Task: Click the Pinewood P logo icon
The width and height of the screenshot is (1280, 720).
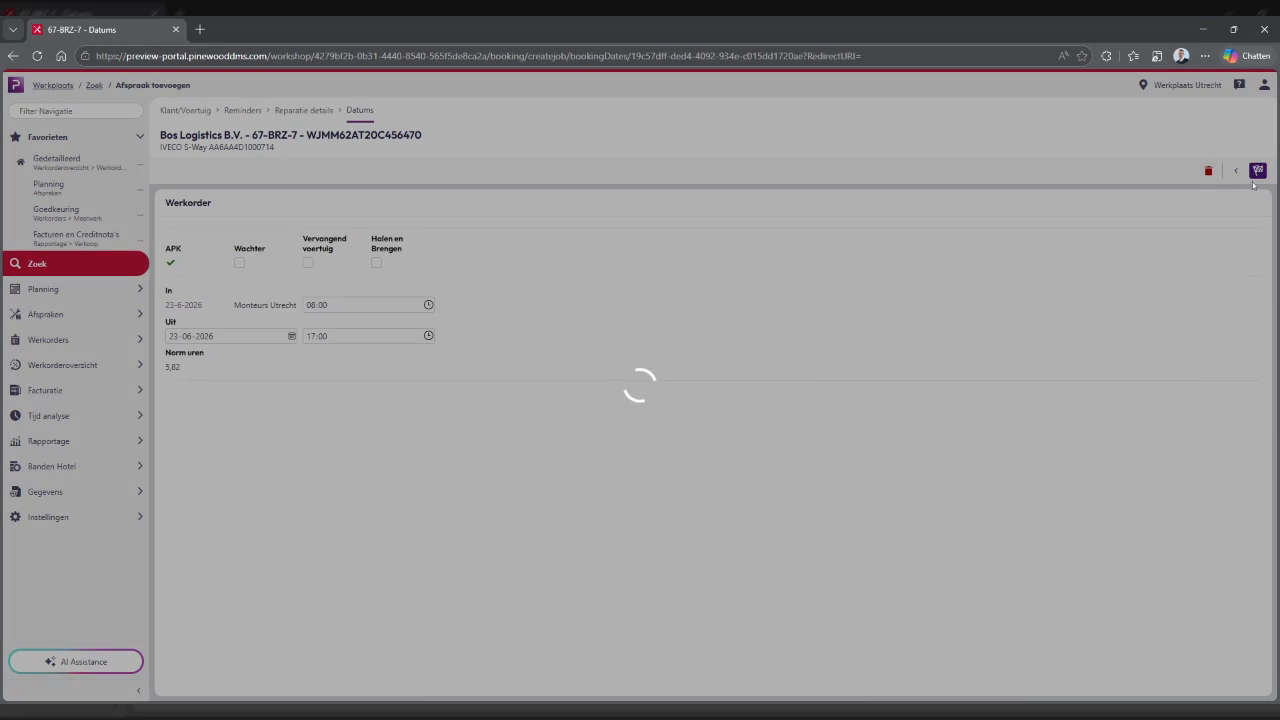Action: pos(15,85)
